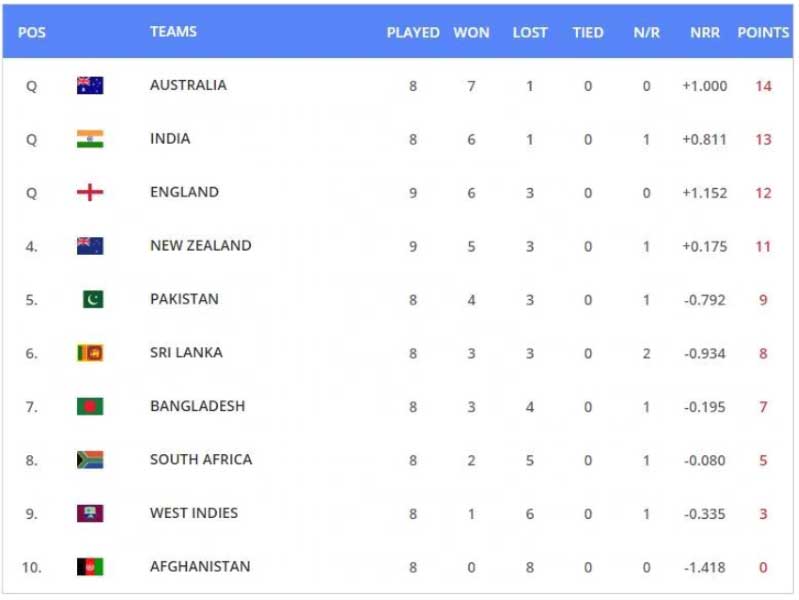This screenshot has width=799, height=600.
Task: Sort by the NRR column header
Action: click(705, 33)
